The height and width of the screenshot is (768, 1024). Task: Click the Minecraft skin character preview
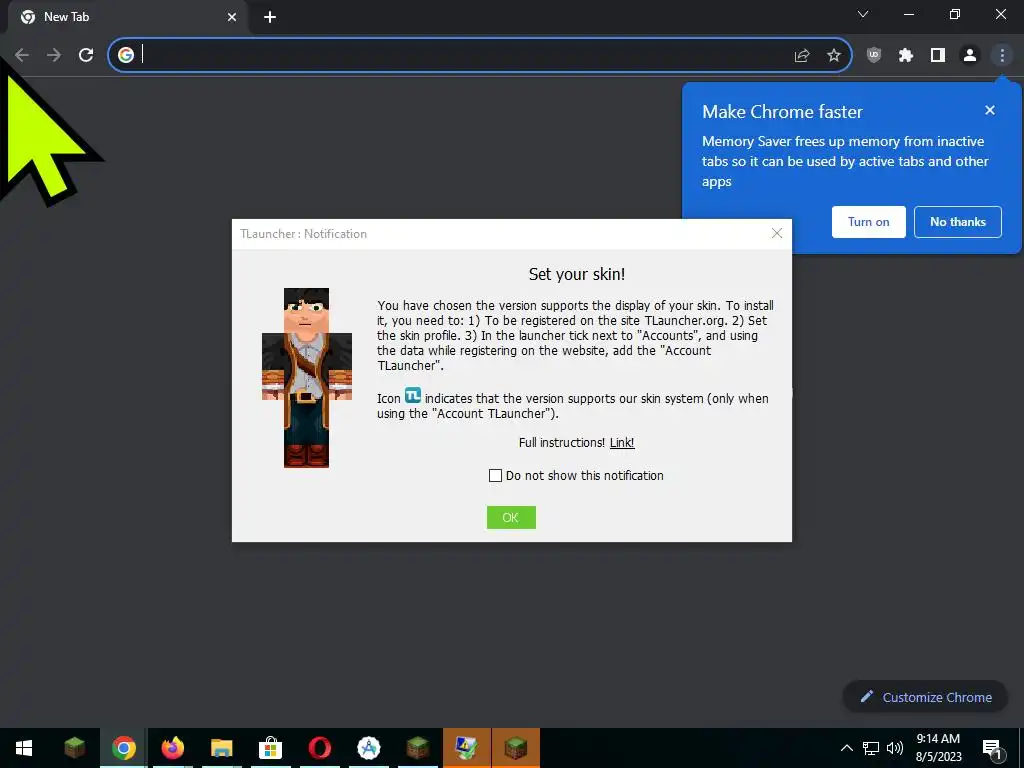(307, 377)
